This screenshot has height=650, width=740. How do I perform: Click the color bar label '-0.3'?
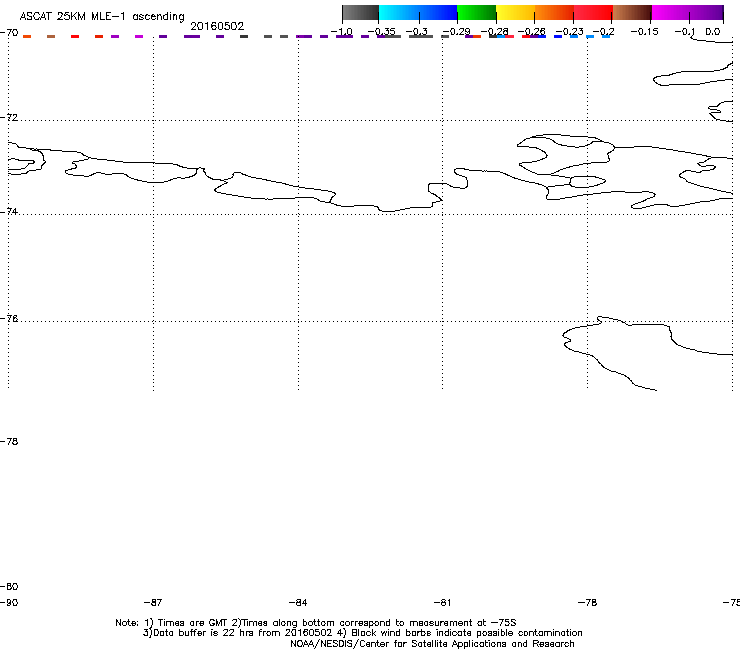tap(417, 32)
